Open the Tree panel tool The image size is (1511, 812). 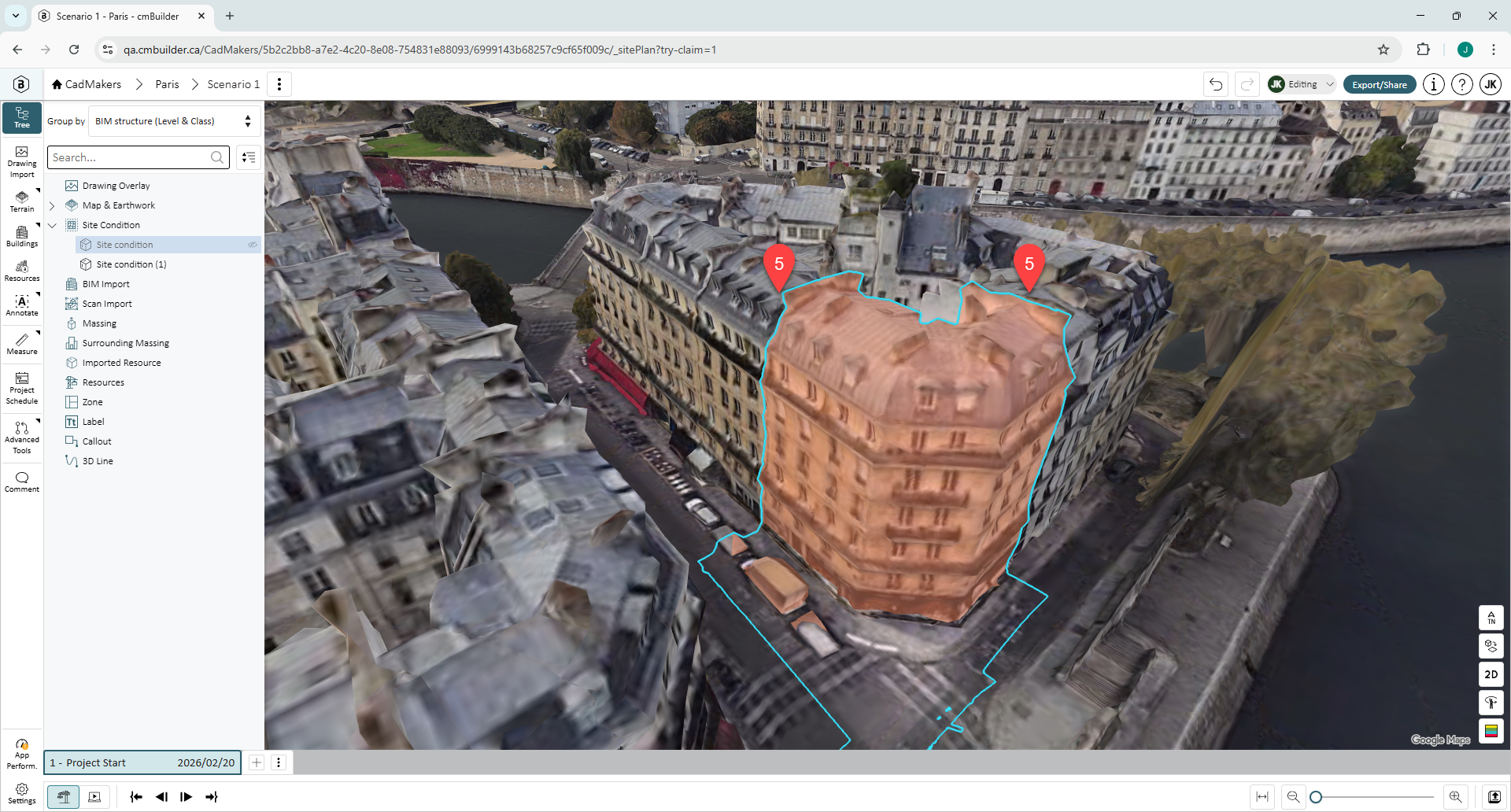(22, 117)
